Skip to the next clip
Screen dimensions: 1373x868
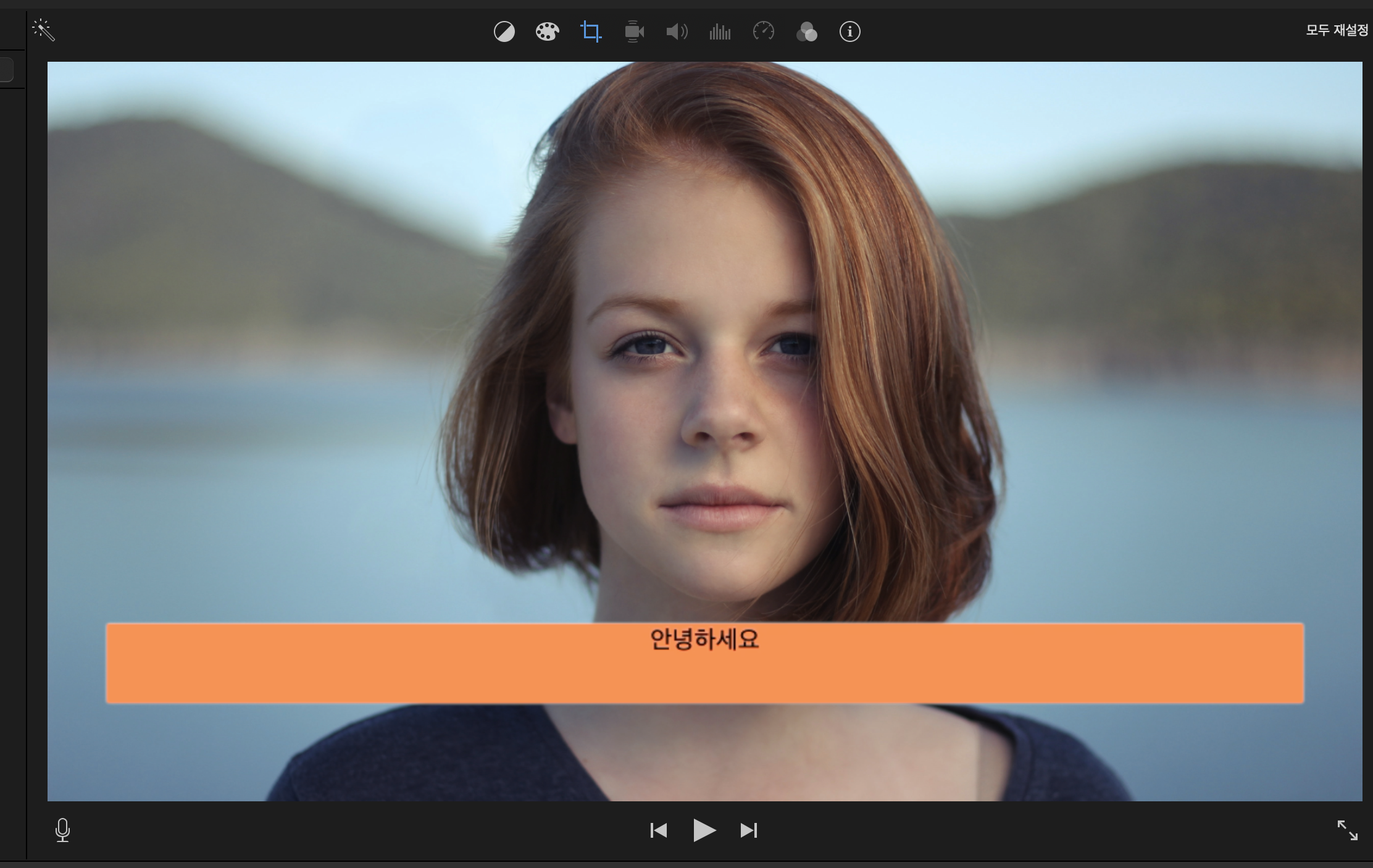[x=748, y=830]
